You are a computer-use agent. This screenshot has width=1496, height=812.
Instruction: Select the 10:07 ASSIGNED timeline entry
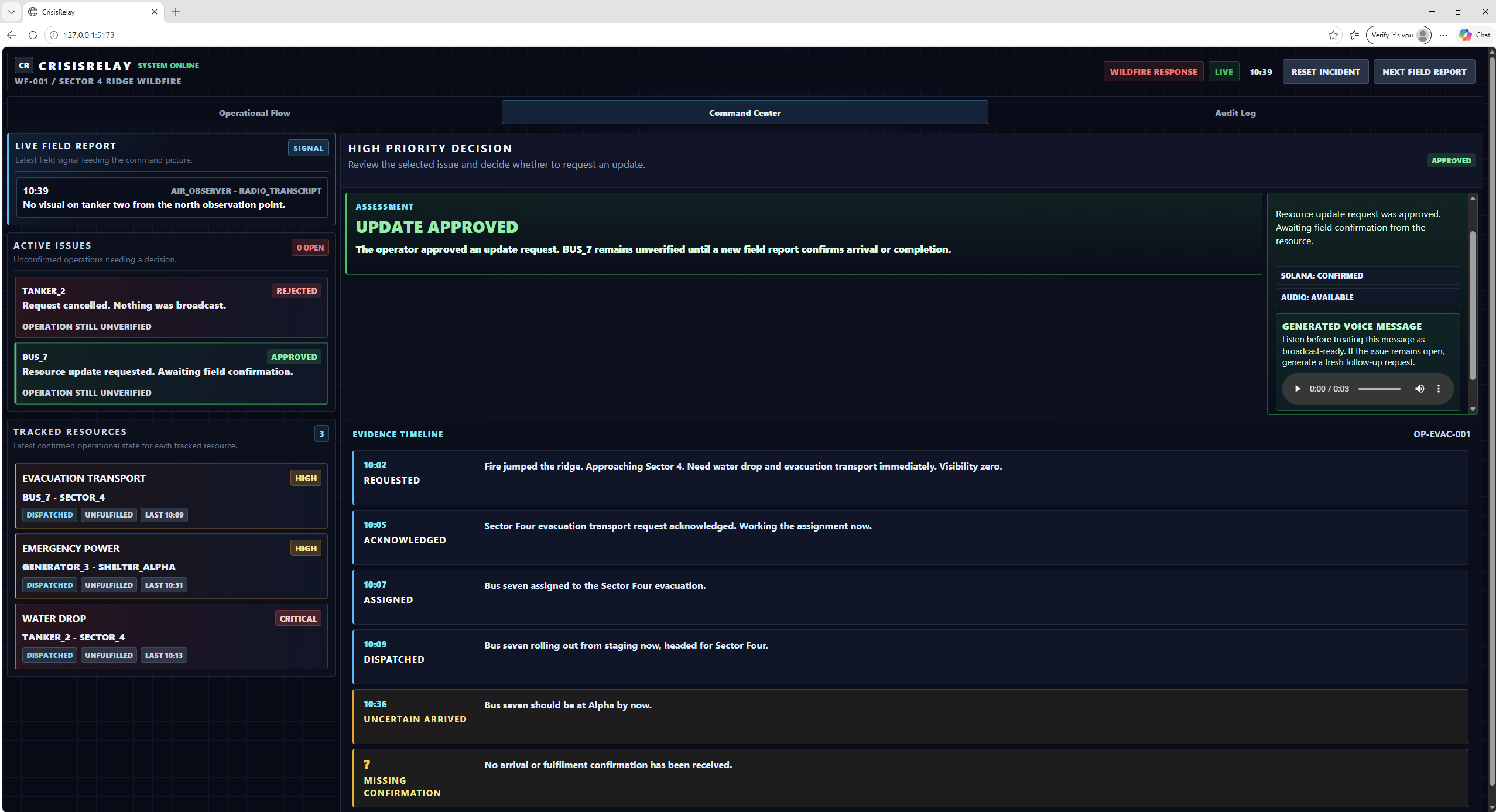[910, 597]
